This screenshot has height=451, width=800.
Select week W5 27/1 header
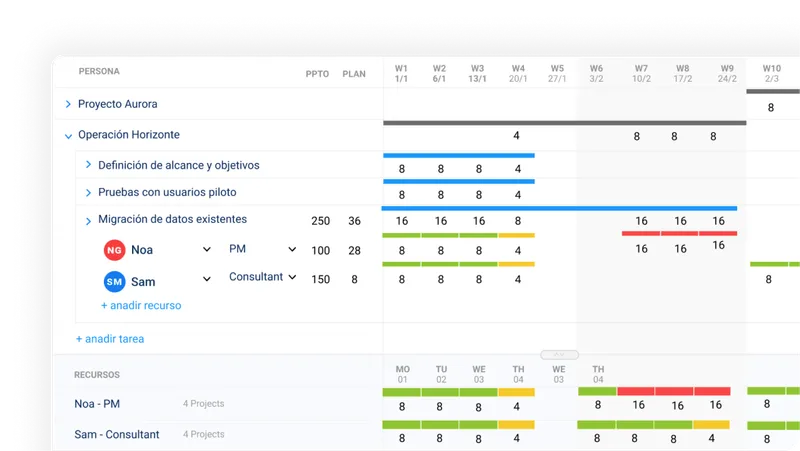(557, 73)
